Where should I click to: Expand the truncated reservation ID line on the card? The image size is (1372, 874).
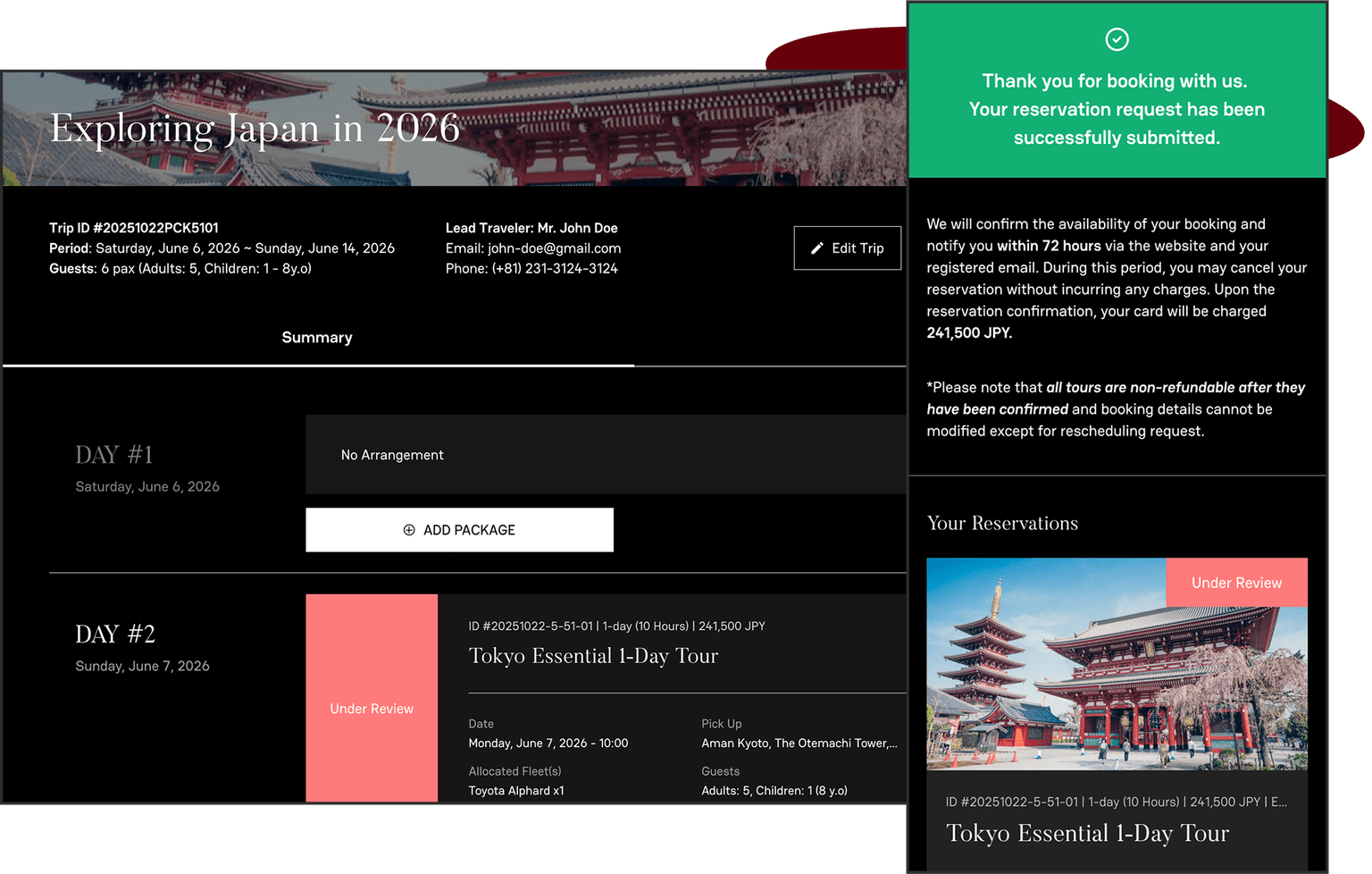pos(1116,802)
